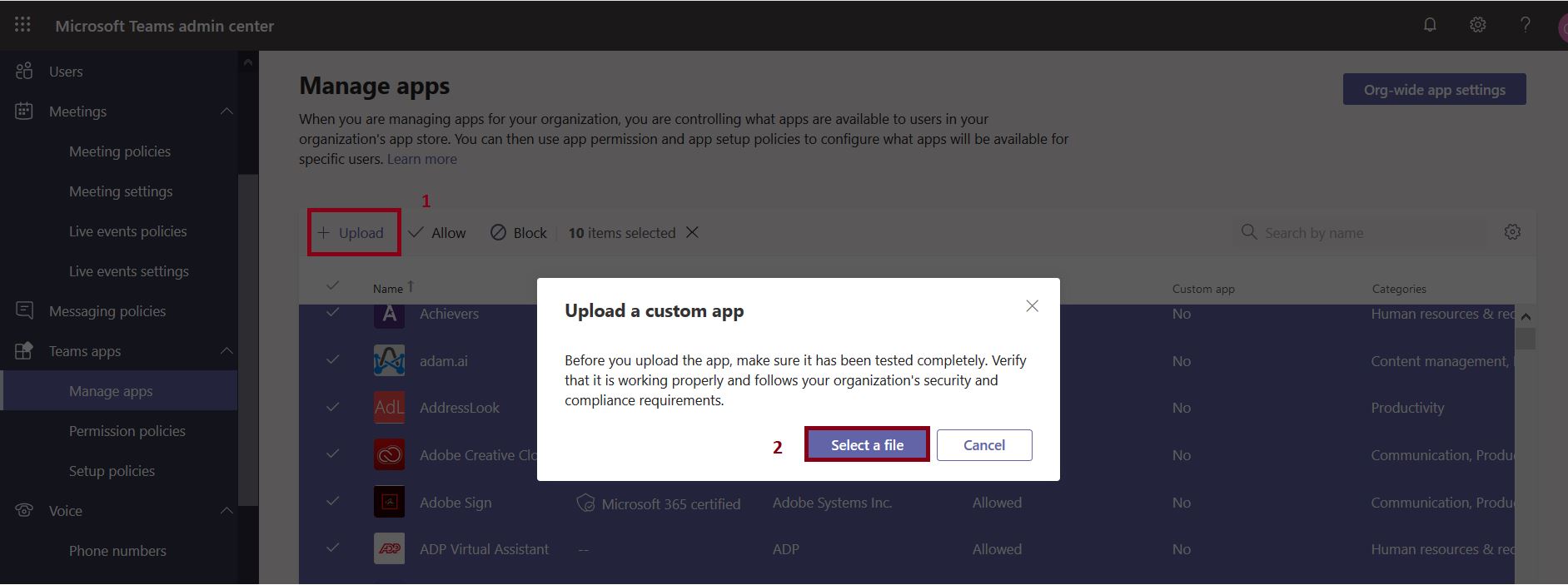Click the Users sidebar icon
Image resolution: width=1568 pixels, height=585 pixels.
point(24,71)
